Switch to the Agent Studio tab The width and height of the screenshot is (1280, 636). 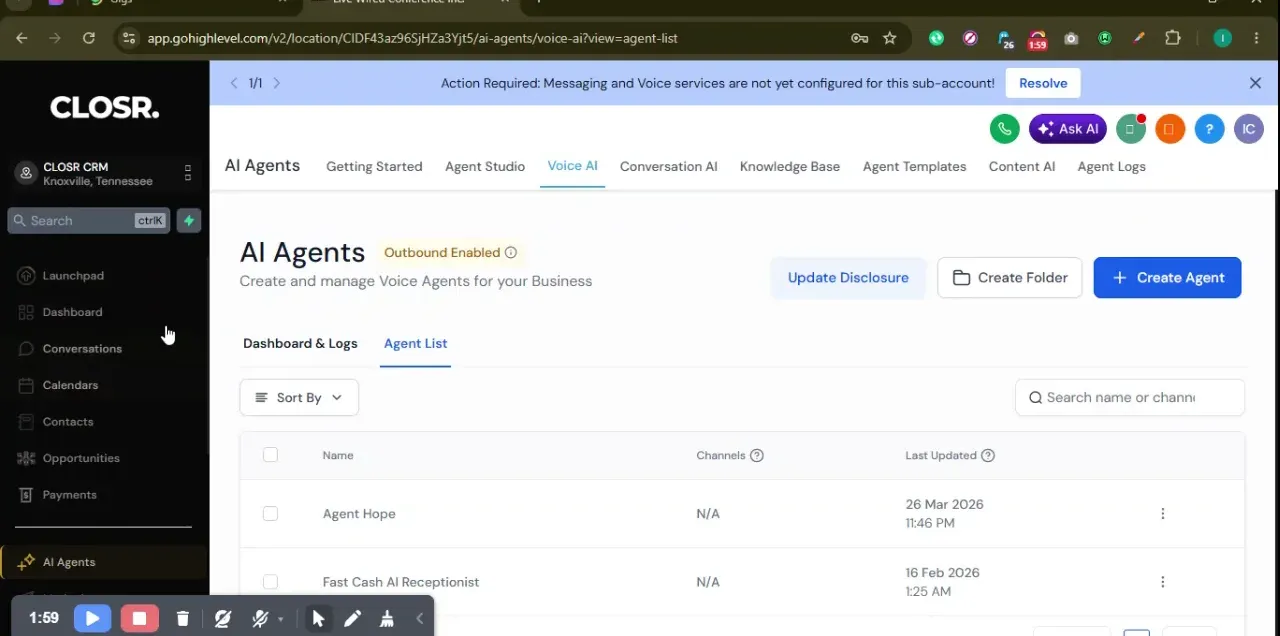click(x=485, y=167)
